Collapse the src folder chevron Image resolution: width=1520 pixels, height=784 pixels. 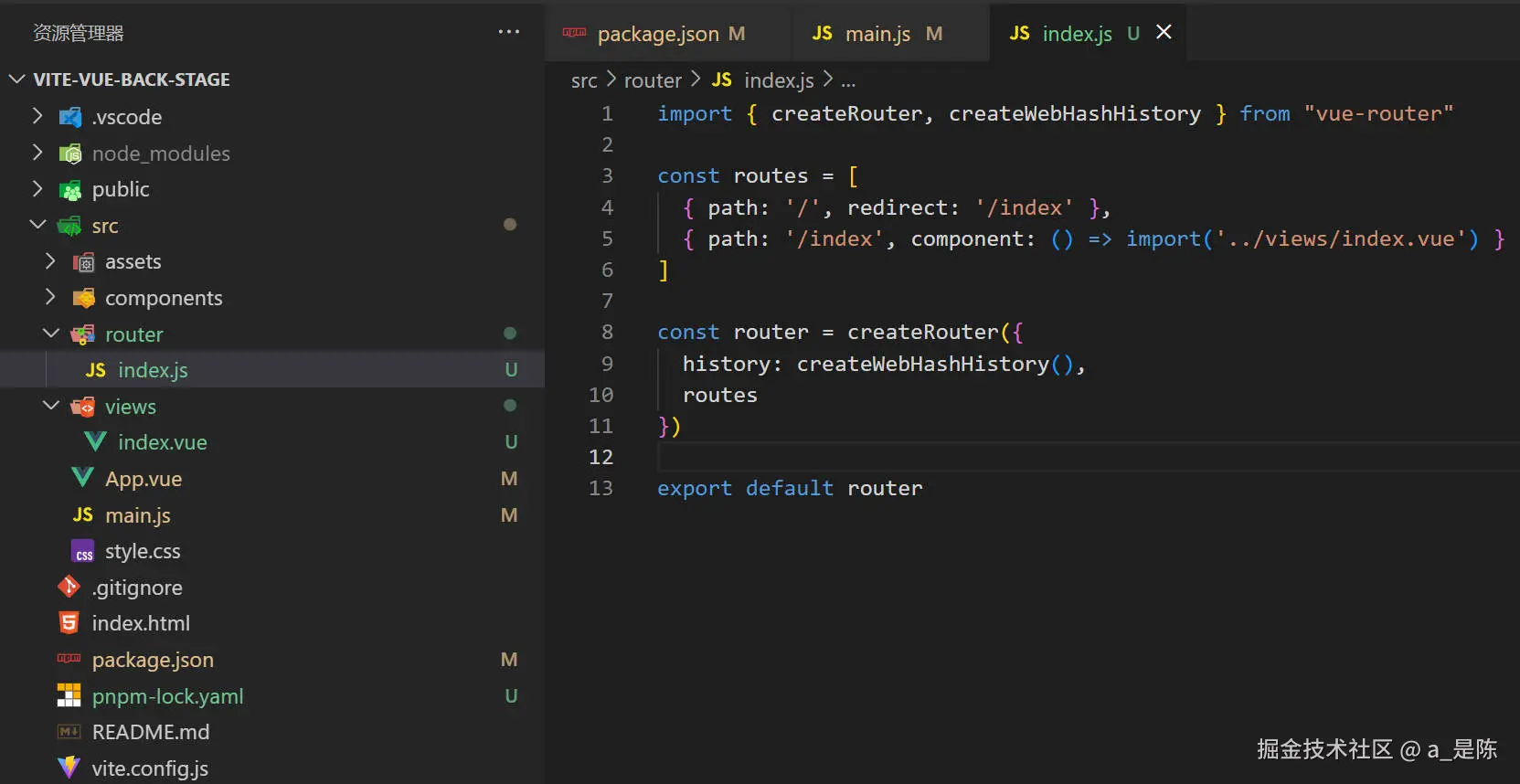[x=37, y=225]
